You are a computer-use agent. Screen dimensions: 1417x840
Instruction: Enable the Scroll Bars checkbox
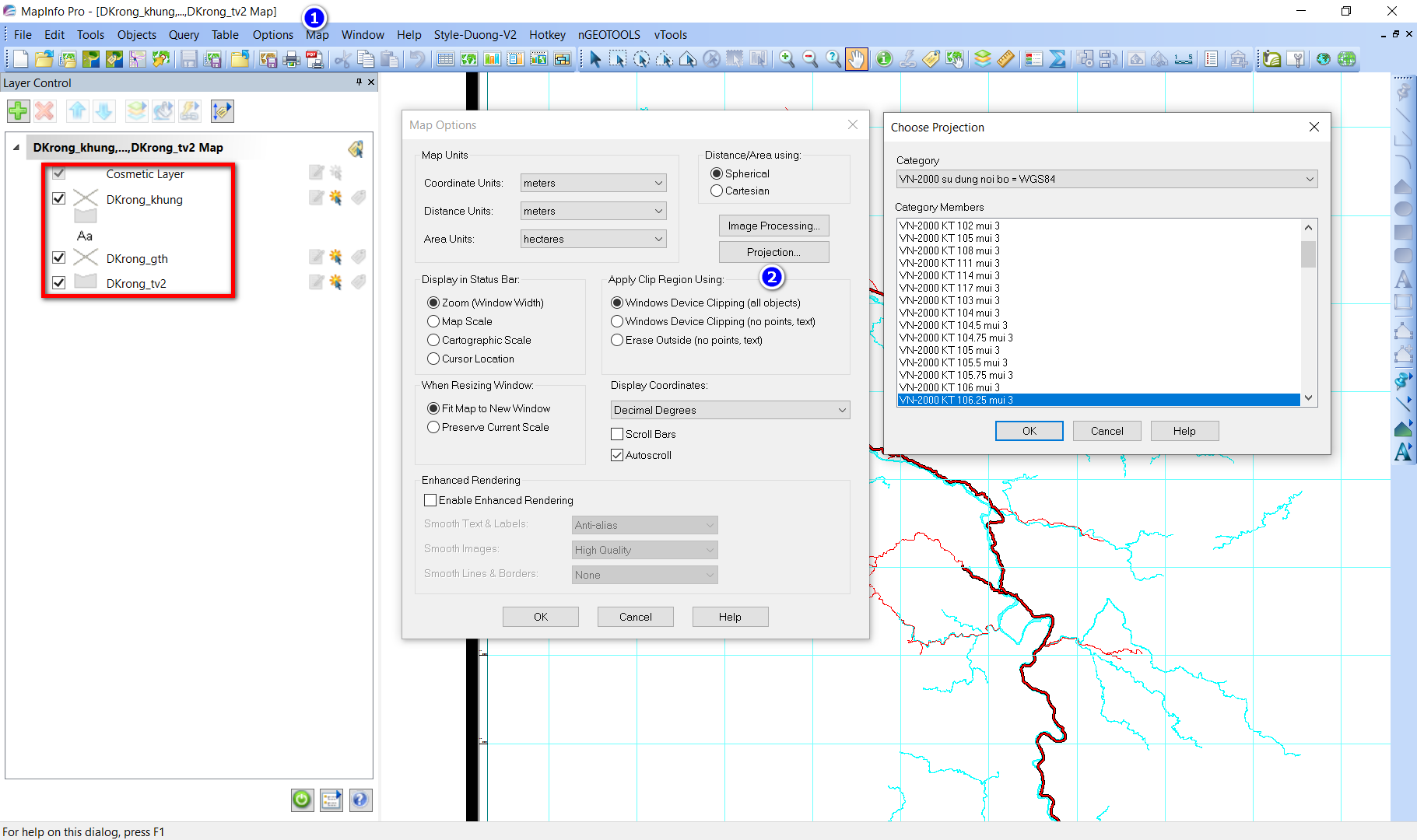[617, 434]
